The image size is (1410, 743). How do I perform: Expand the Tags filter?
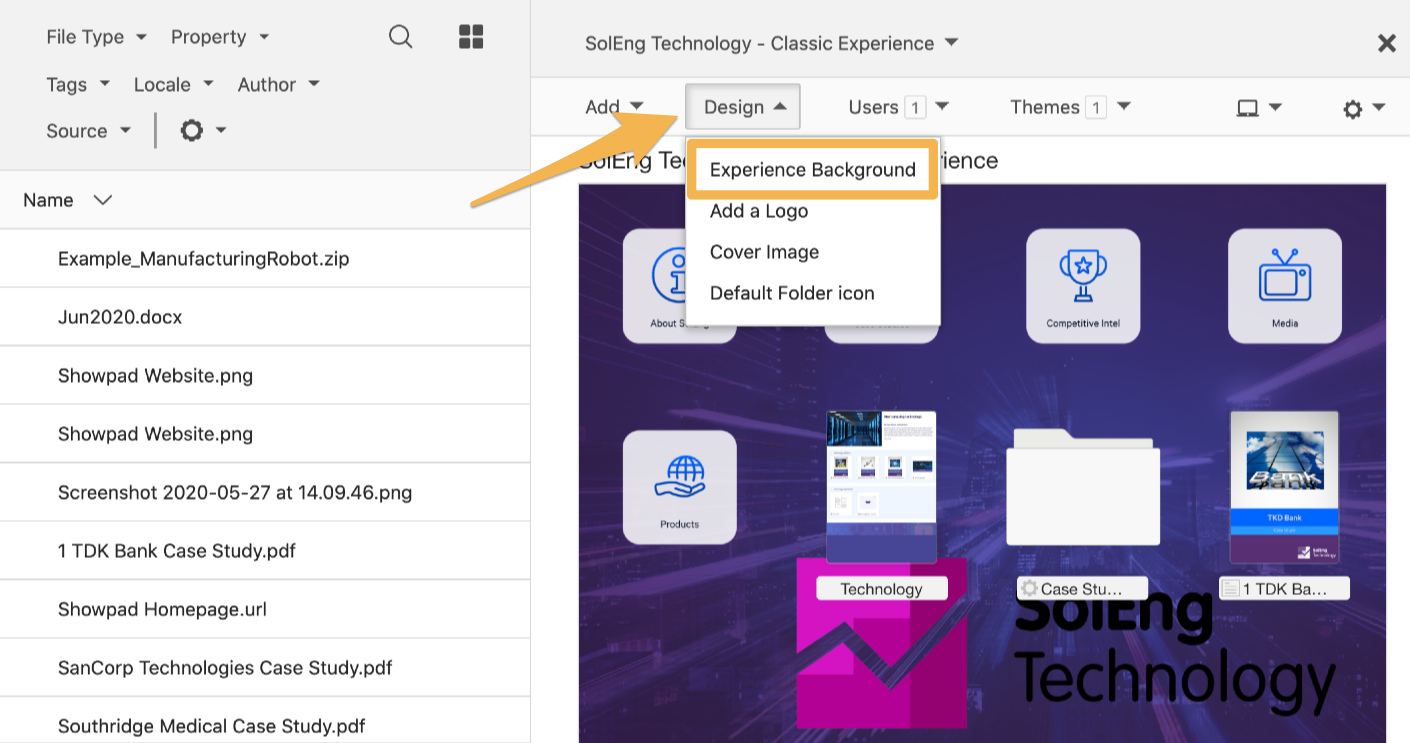pos(78,85)
